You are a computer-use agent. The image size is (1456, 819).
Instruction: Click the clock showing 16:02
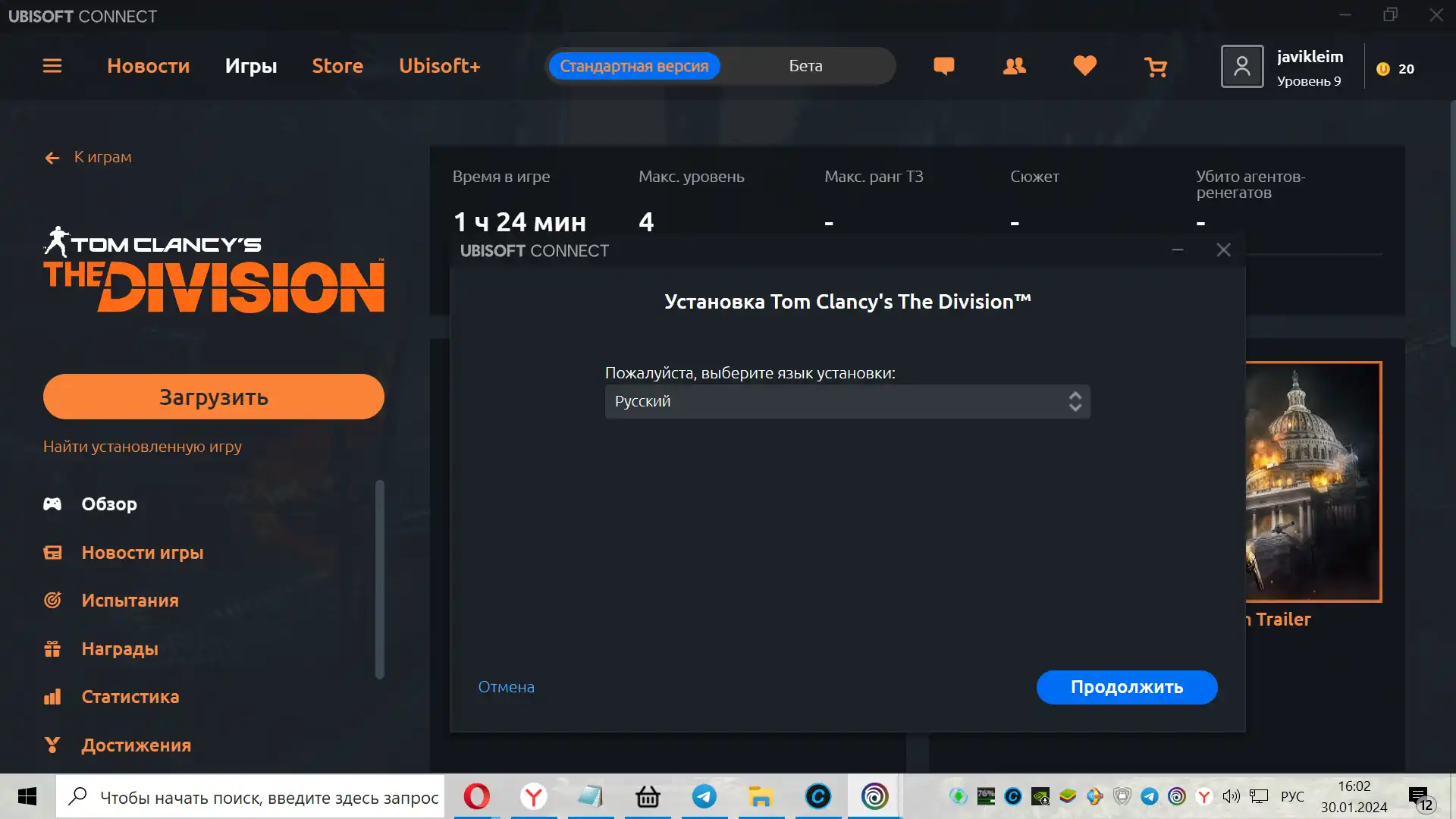pyautogui.click(x=1354, y=786)
